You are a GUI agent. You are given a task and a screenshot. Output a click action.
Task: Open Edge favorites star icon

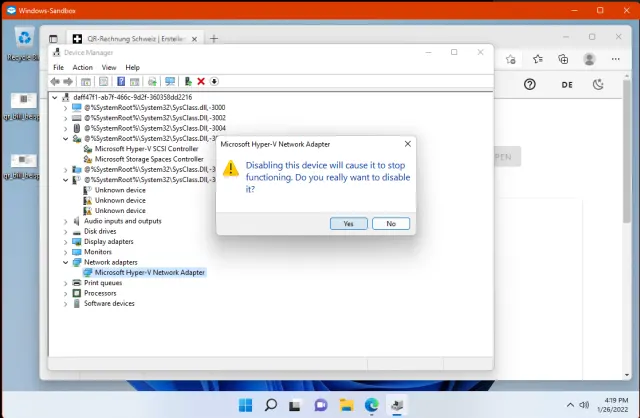click(539, 59)
